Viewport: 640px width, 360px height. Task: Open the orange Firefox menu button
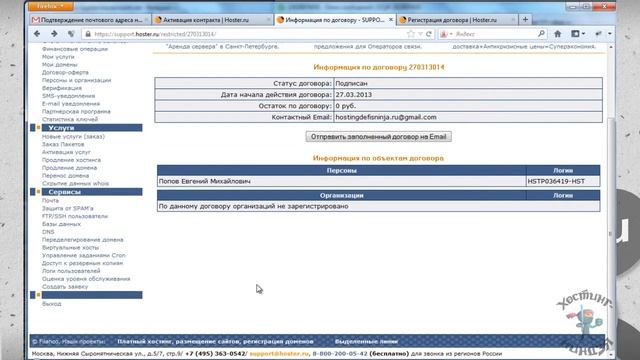pyautogui.click(x=51, y=6)
